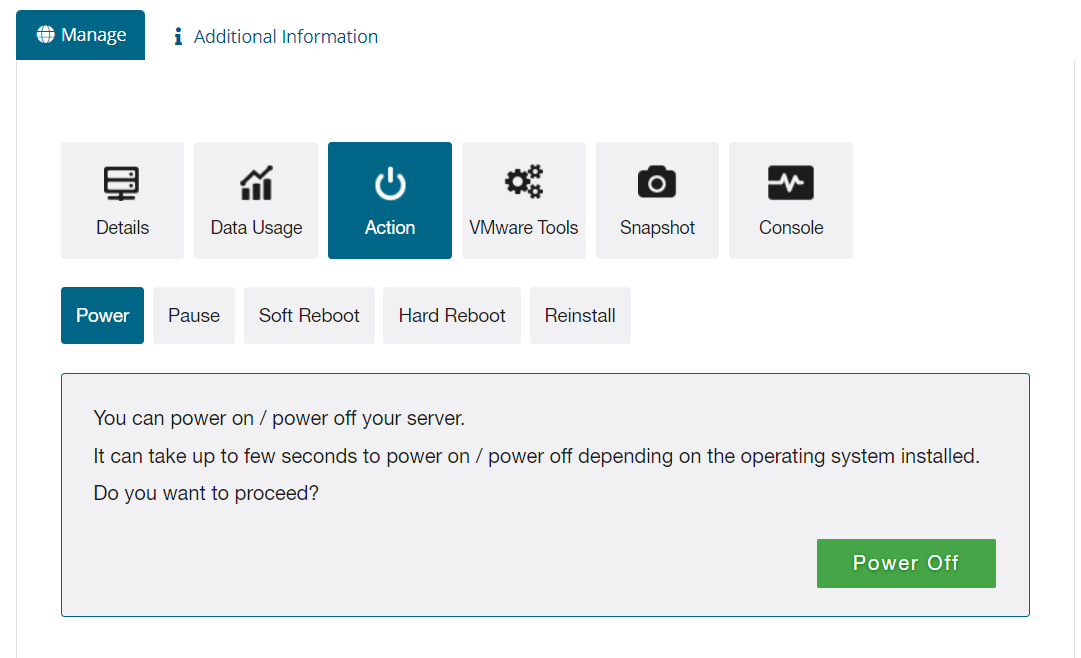This screenshot has height=658, width=1081.
Task: Open the Additional Information tab
Action: 275,37
